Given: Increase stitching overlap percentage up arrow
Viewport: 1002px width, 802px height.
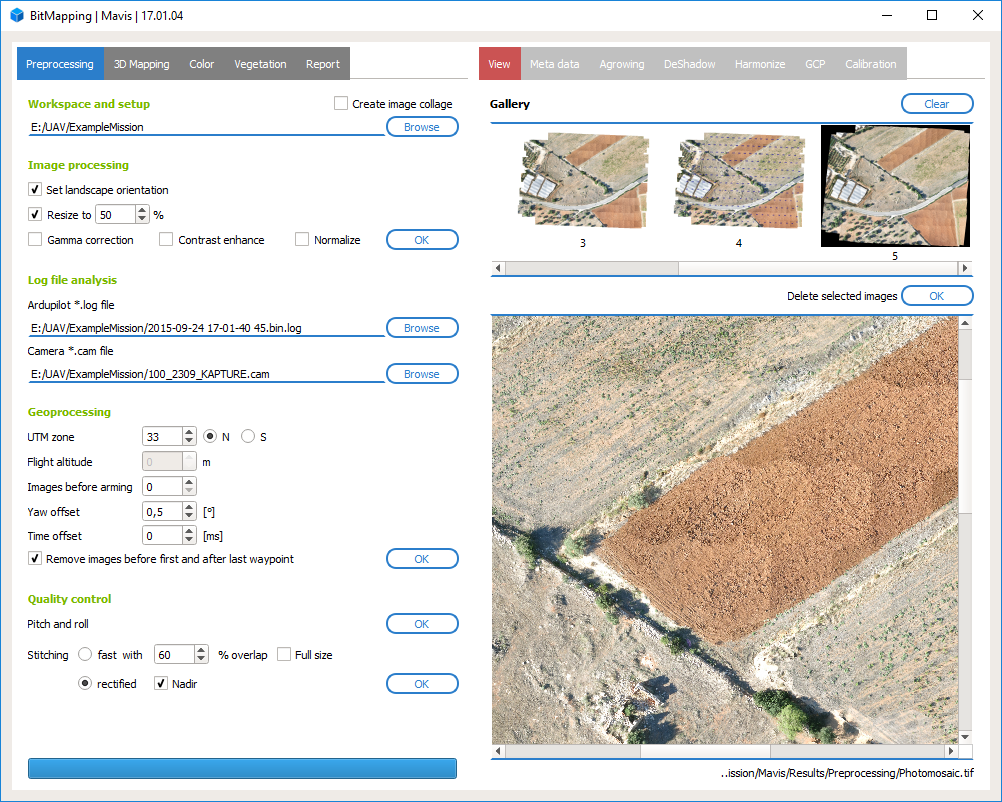Looking at the screenshot, I should pyautogui.click(x=201, y=650).
